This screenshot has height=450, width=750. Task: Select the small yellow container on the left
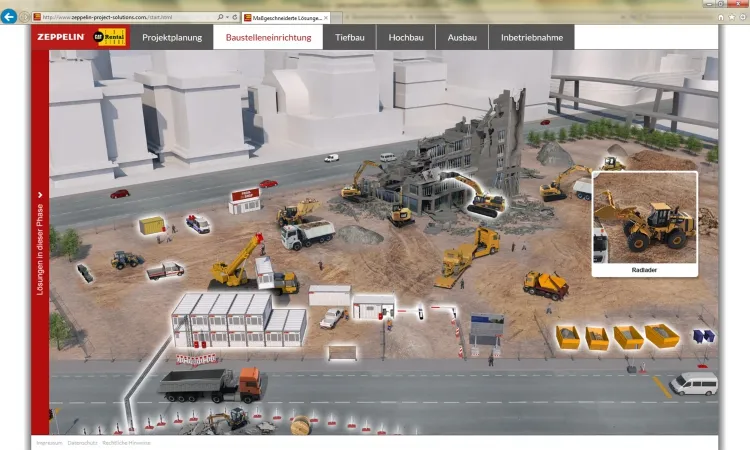(x=152, y=226)
